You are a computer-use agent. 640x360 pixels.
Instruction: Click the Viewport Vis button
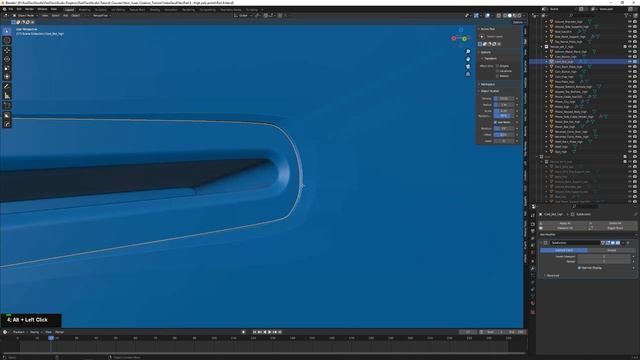[x=565, y=228]
